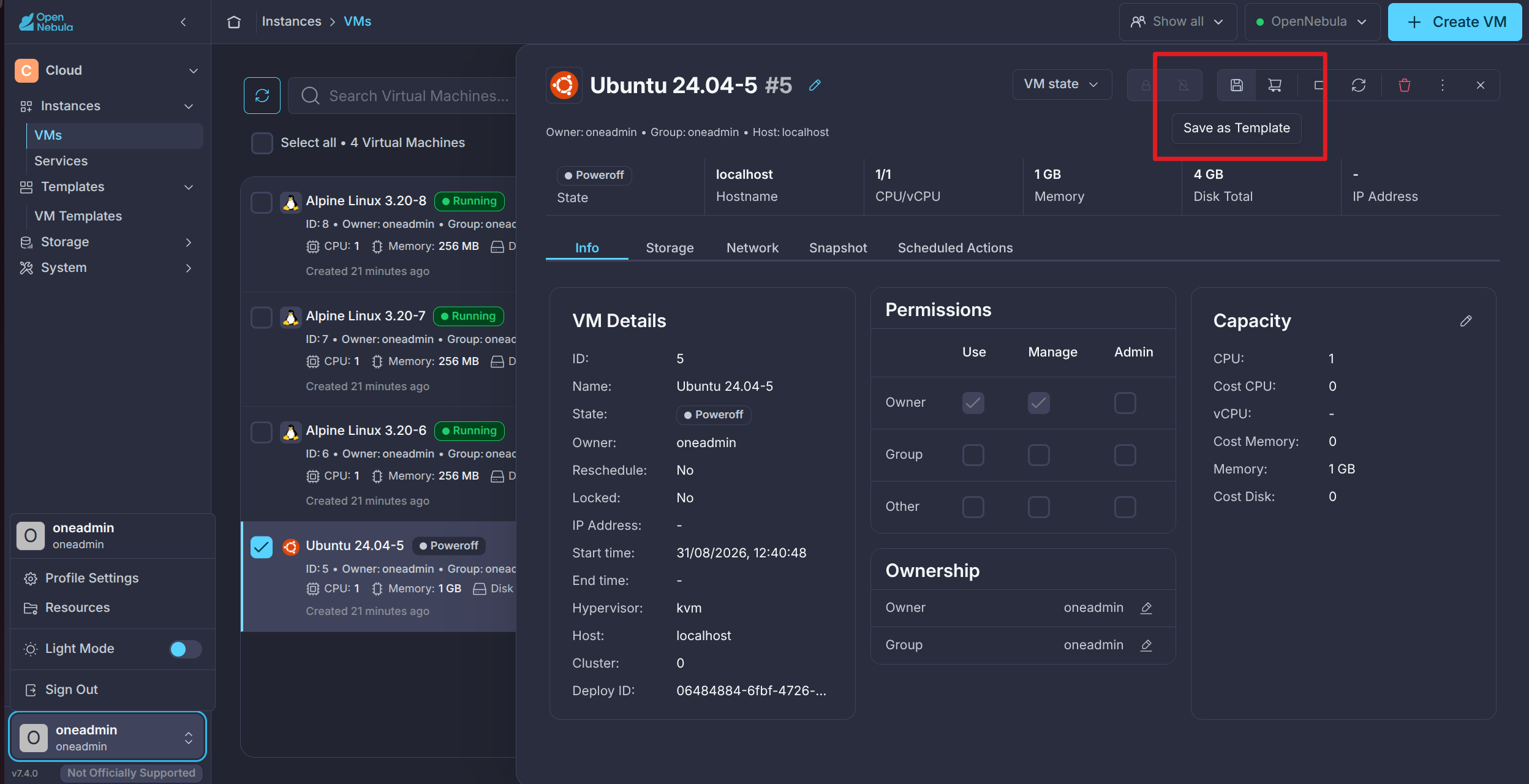Click the Create VM button
This screenshot has height=784, width=1529.
[x=1455, y=22]
